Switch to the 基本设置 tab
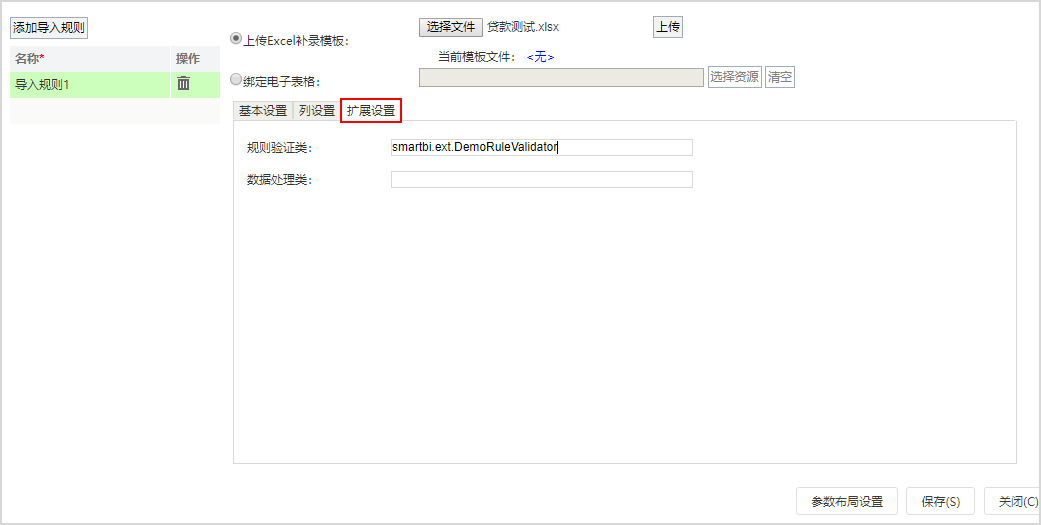This screenshot has height=525, width=1041. coord(263,111)
